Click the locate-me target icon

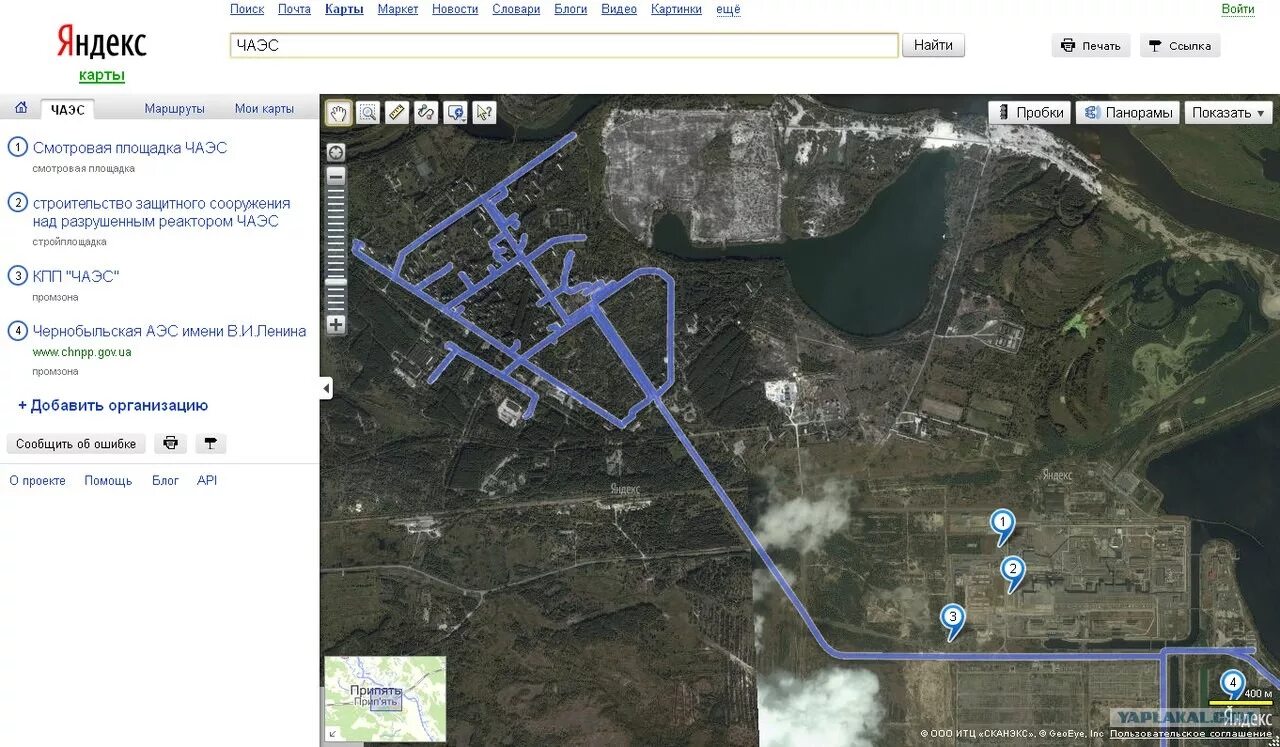[x=336, y=153]
